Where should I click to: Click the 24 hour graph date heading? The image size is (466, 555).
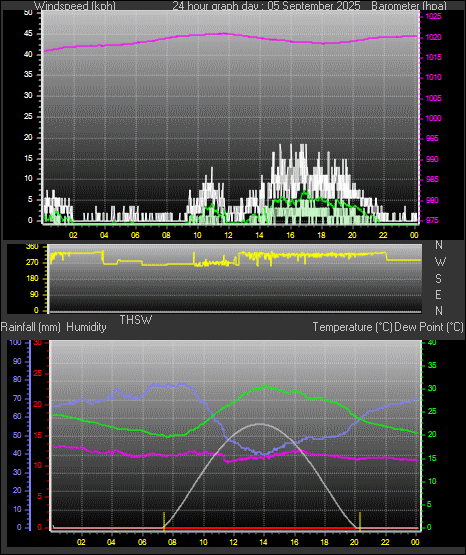click(266, 6)
